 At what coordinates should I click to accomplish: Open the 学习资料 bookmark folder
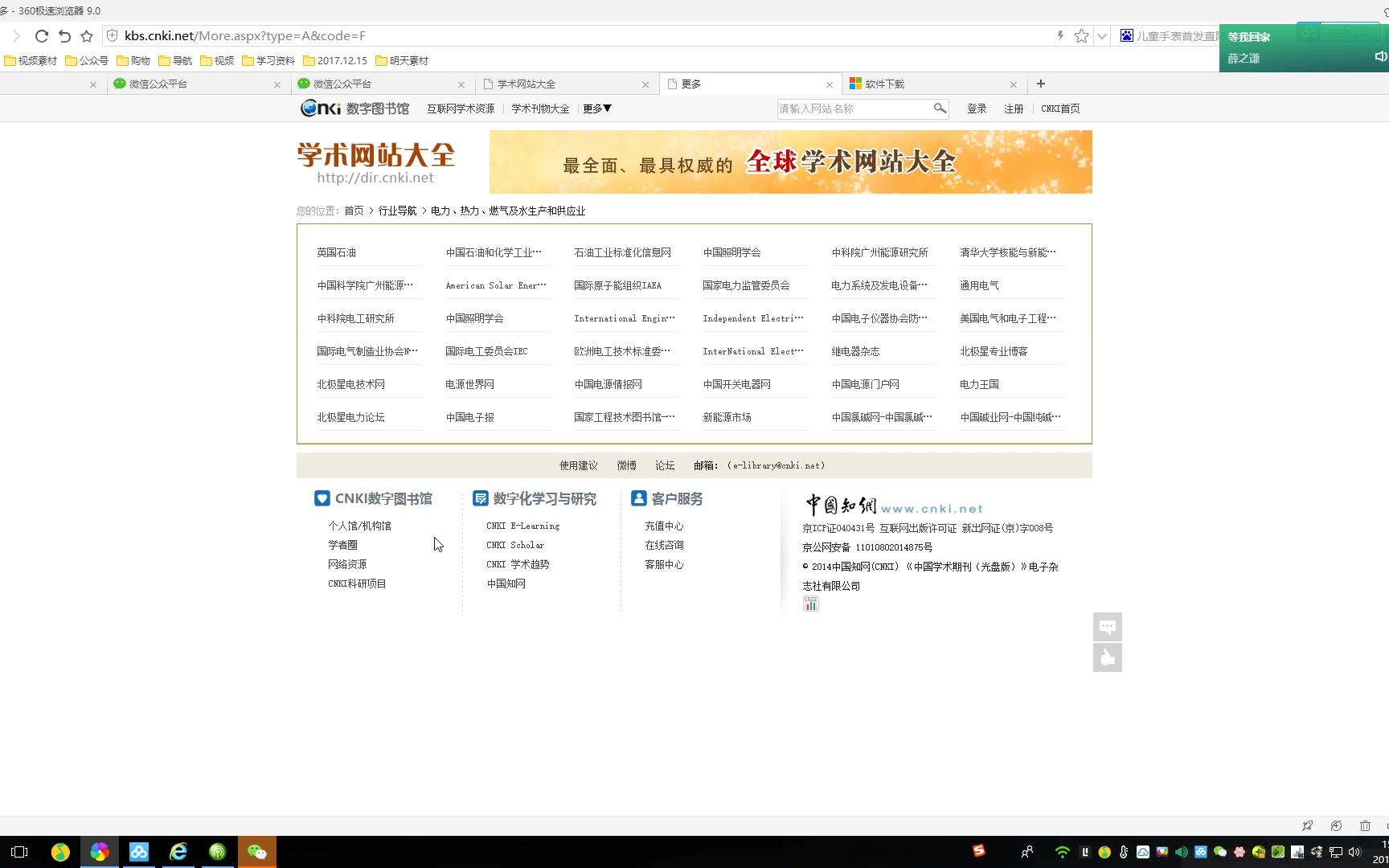click(x=268, y=60)
